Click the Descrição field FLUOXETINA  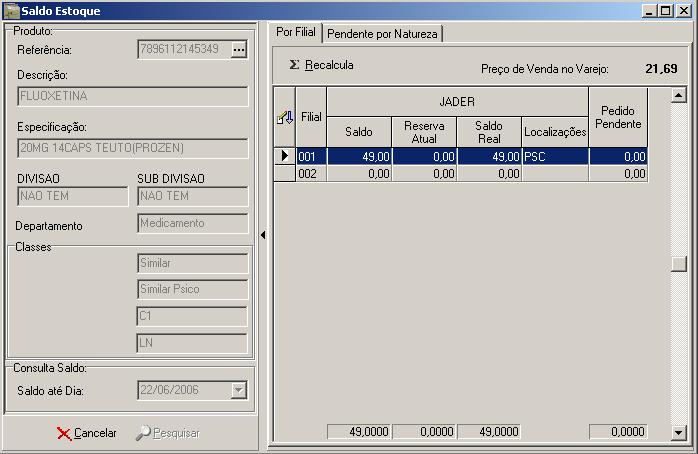133,96
